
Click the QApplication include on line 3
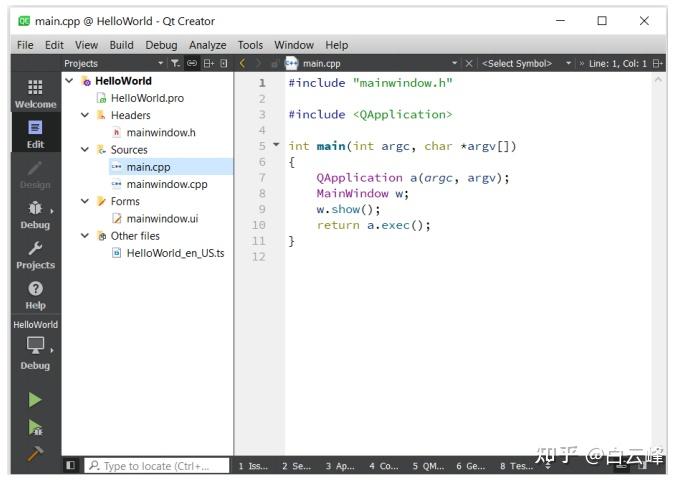pos(403,114)
